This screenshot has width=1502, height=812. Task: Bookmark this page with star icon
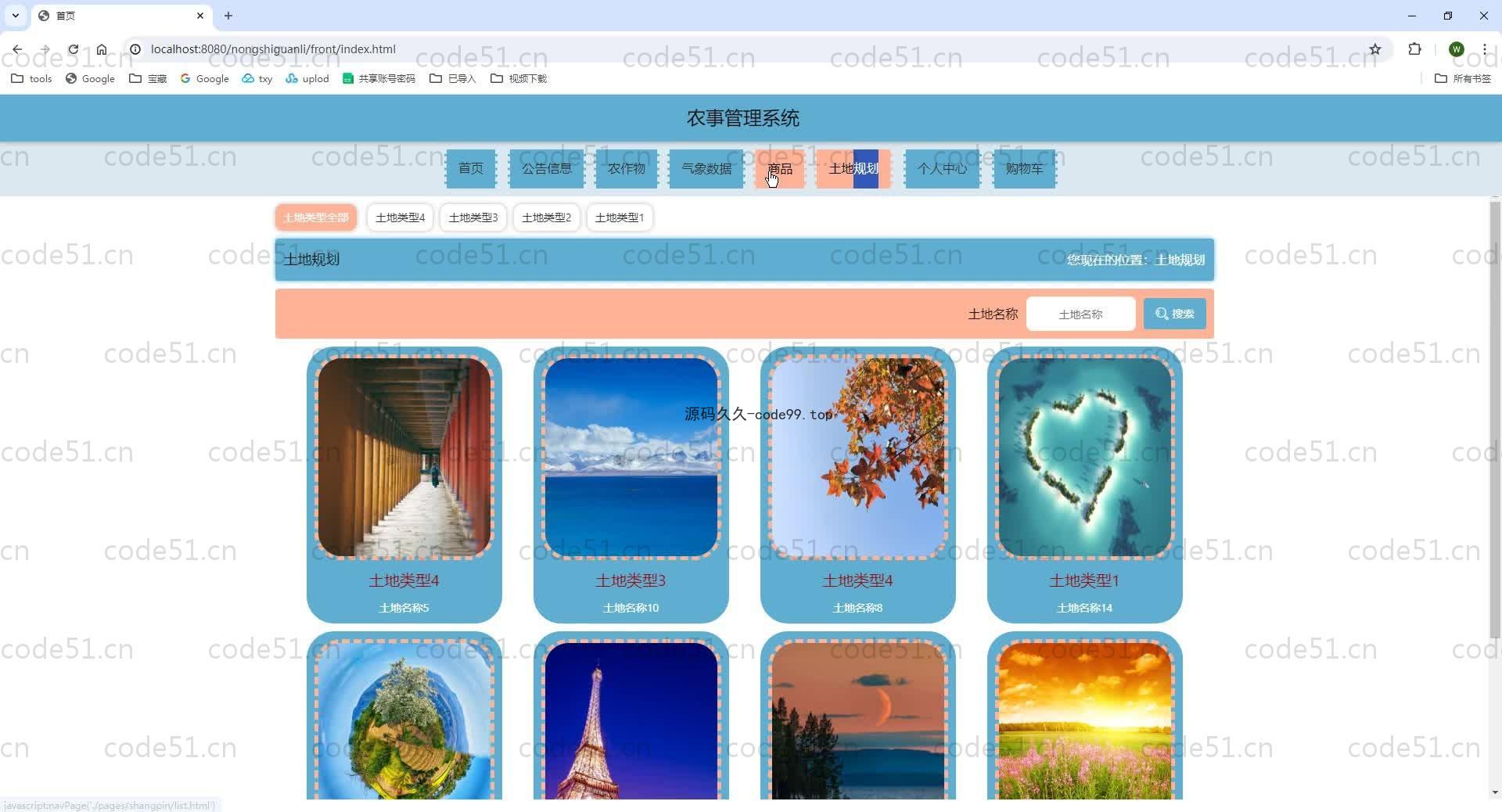(1375, 49)
